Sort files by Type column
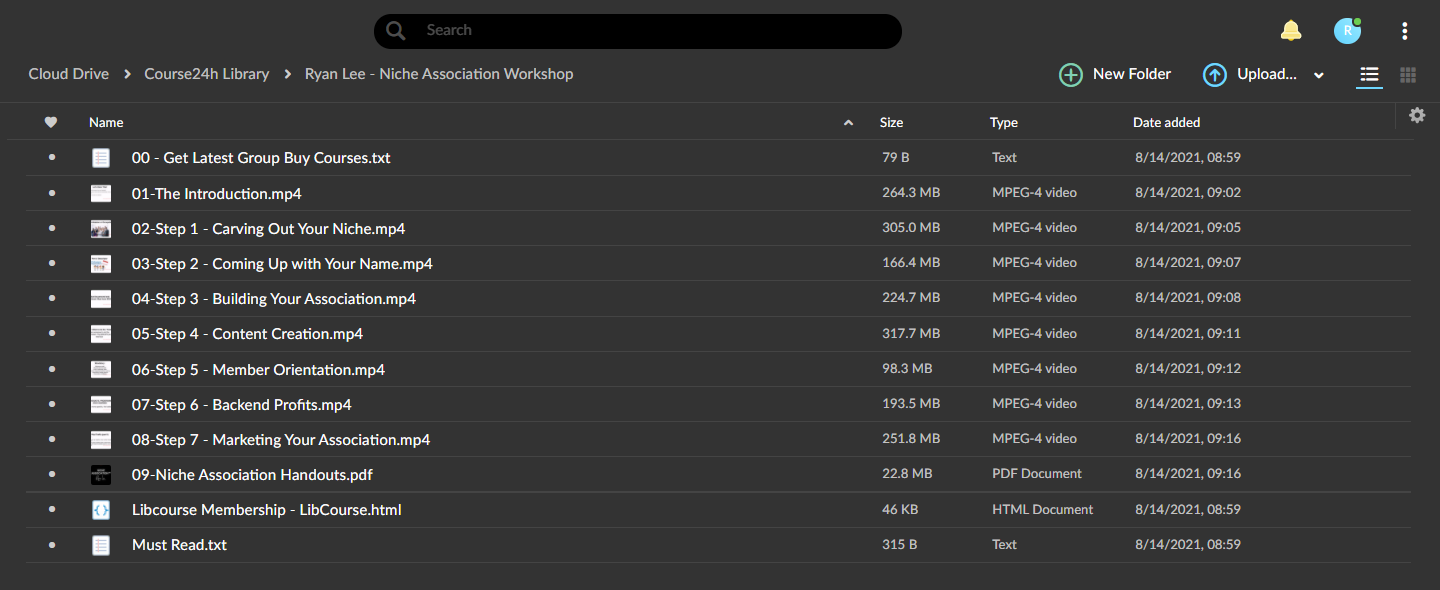1440x590 pixels. (x=1004, y=122)
